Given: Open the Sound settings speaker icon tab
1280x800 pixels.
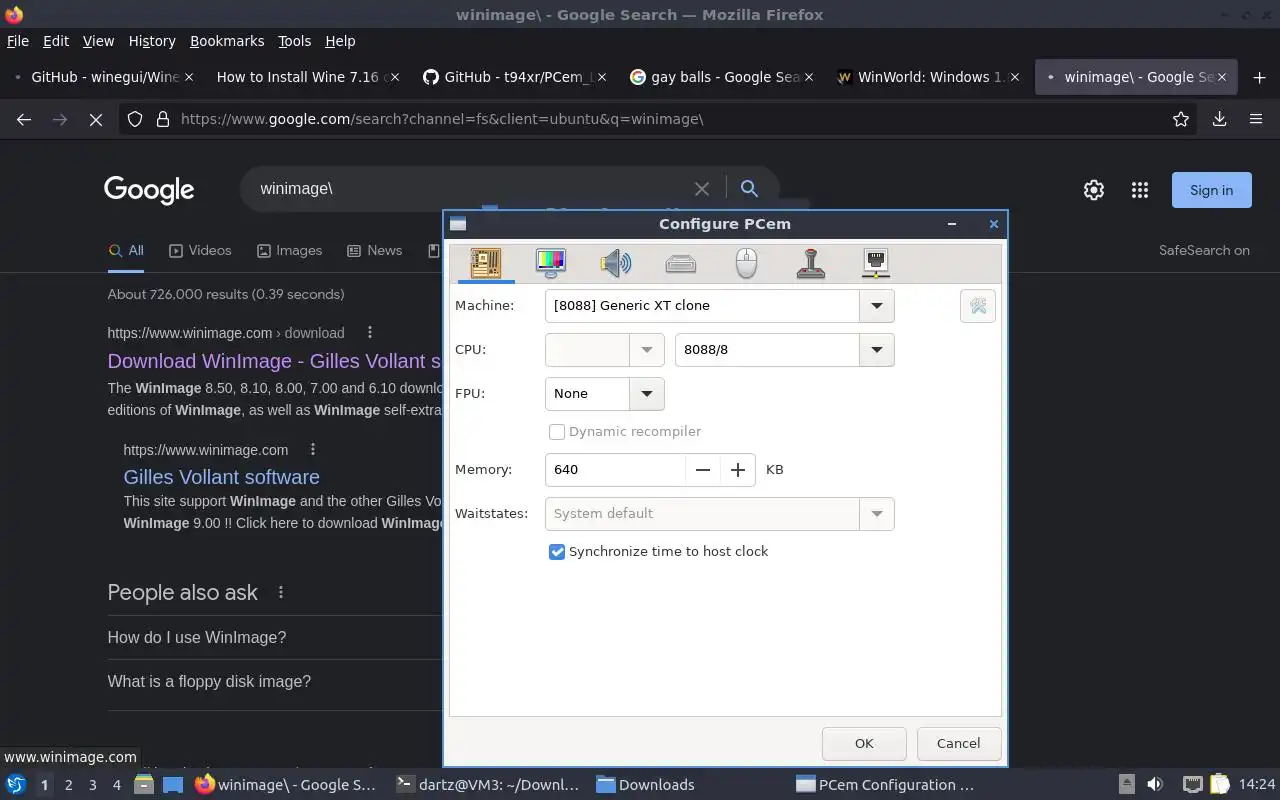Looking at the screenshot, I should pyautogui.click(x=616, y=263).
